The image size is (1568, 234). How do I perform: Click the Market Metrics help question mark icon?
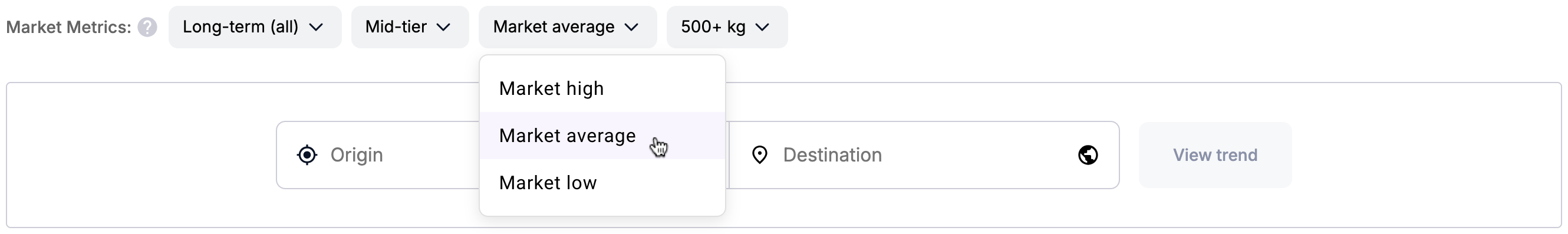pyautogui.click(x=147, y=28)
